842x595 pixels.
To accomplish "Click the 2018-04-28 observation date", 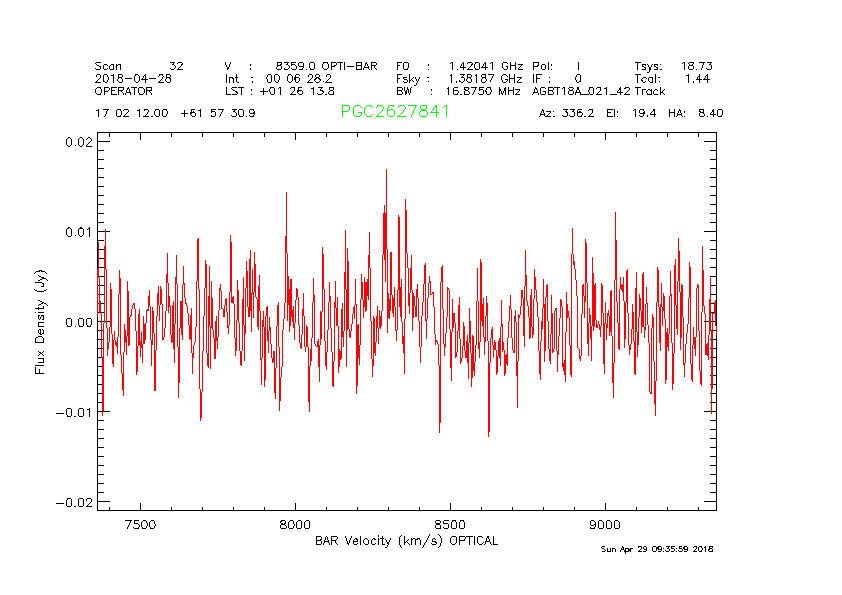I will click(135, 78).
